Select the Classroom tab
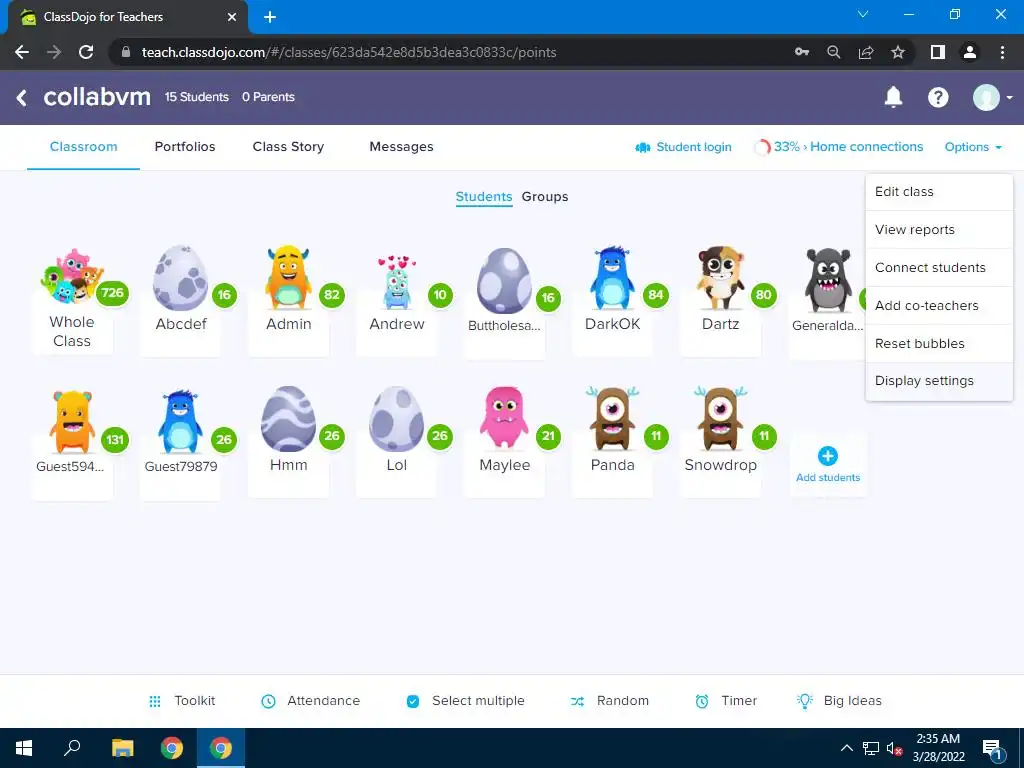Screen dimensions: 1024x768 84,147
